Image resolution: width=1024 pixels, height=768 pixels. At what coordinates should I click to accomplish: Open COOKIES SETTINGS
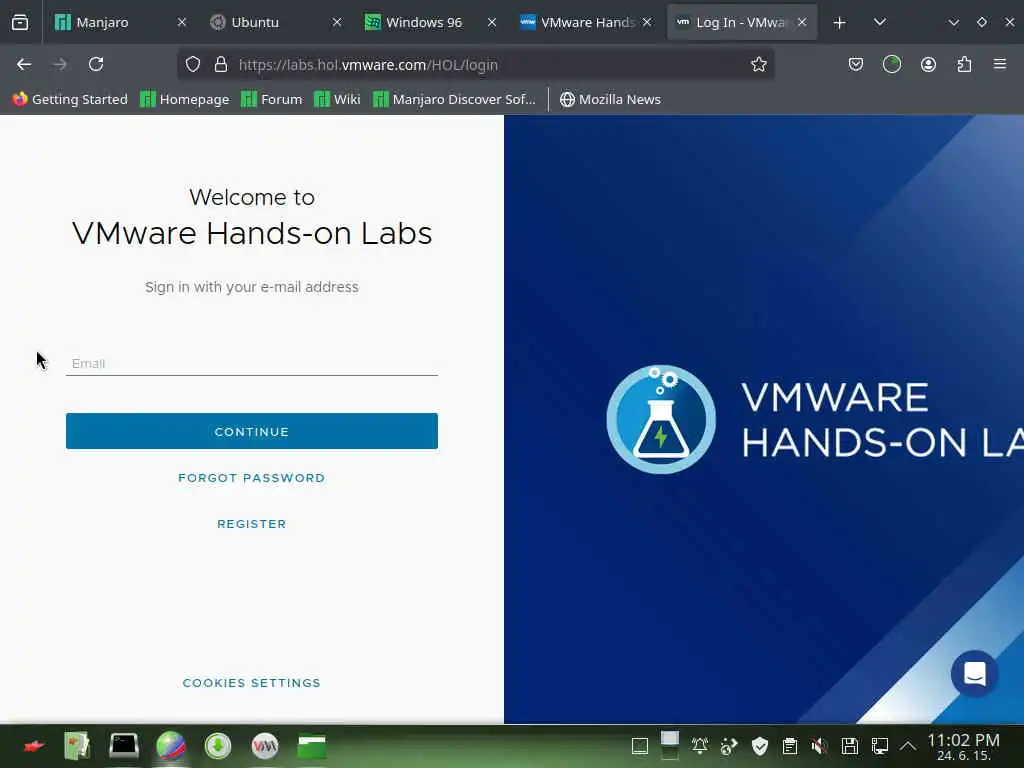coord(251,683)
